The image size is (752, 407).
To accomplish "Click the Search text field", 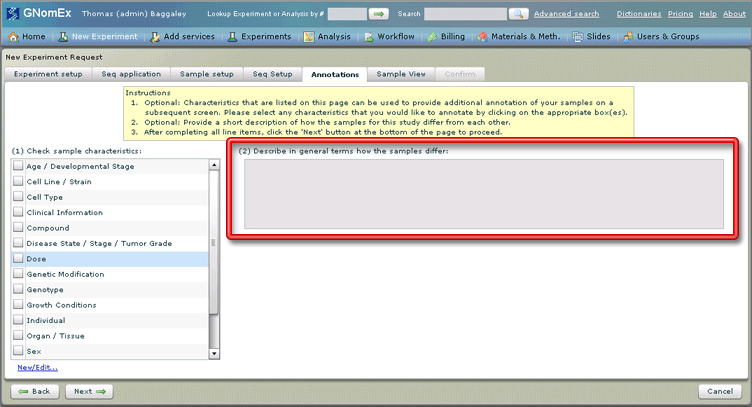I will click(x=465, y=14).
